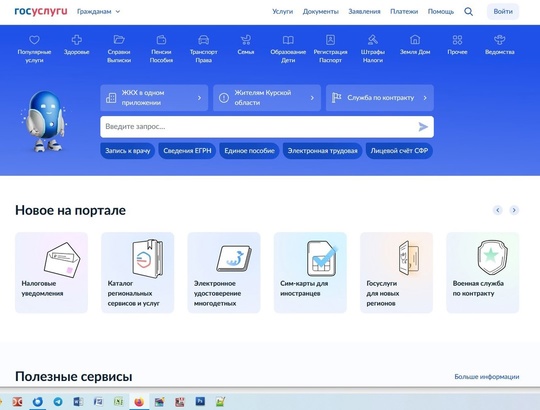Open the Платежи menu item
Screen dimensions: 540x410
point(404,11)
